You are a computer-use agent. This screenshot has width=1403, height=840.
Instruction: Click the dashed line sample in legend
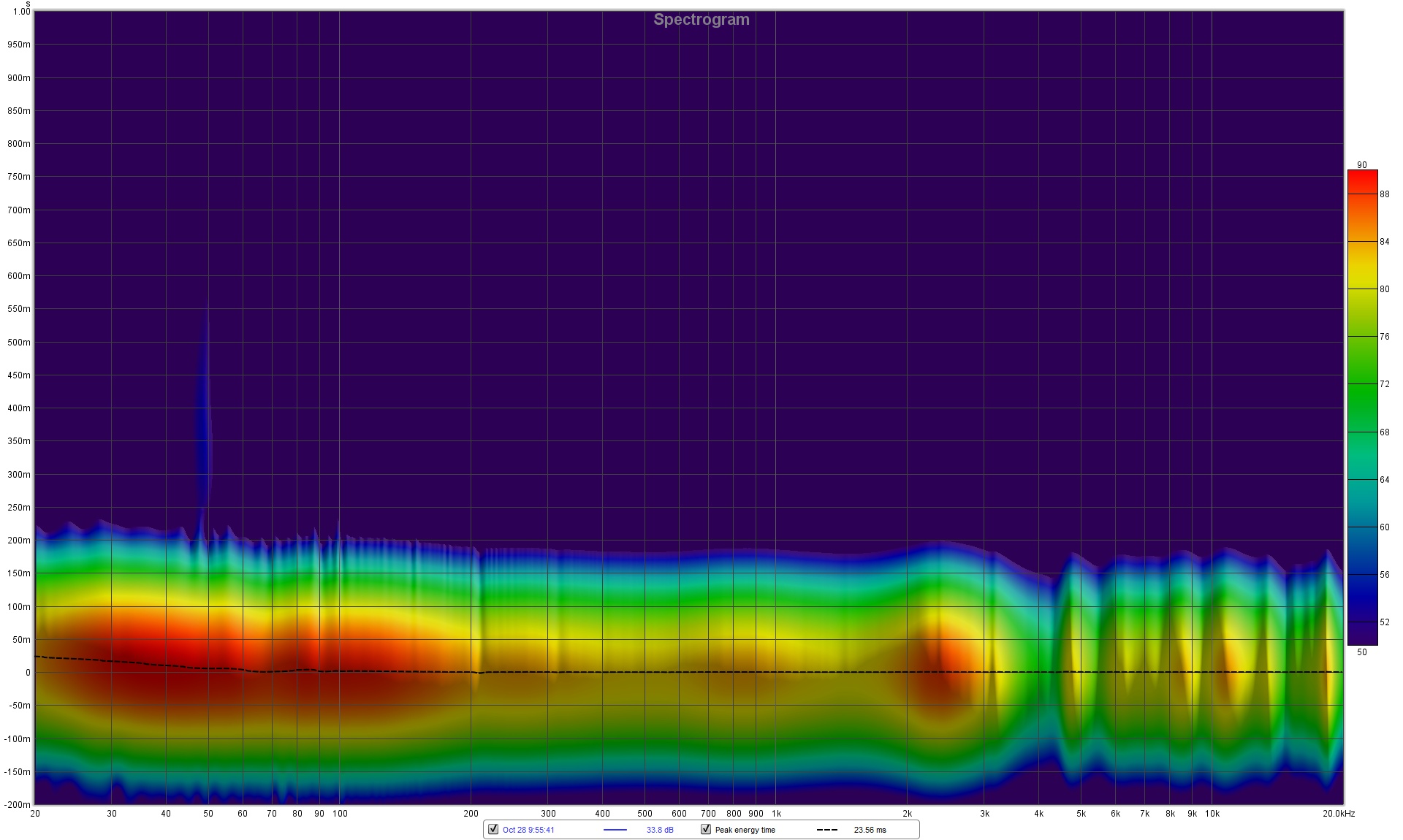[827, 830]
